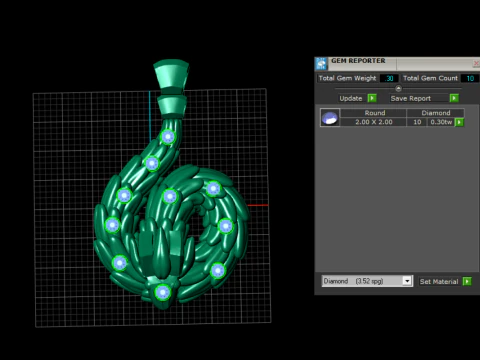Click the Total Gem Weight value .30
Viewport: 480px width, 360px height.
click(x=389, y=78)
